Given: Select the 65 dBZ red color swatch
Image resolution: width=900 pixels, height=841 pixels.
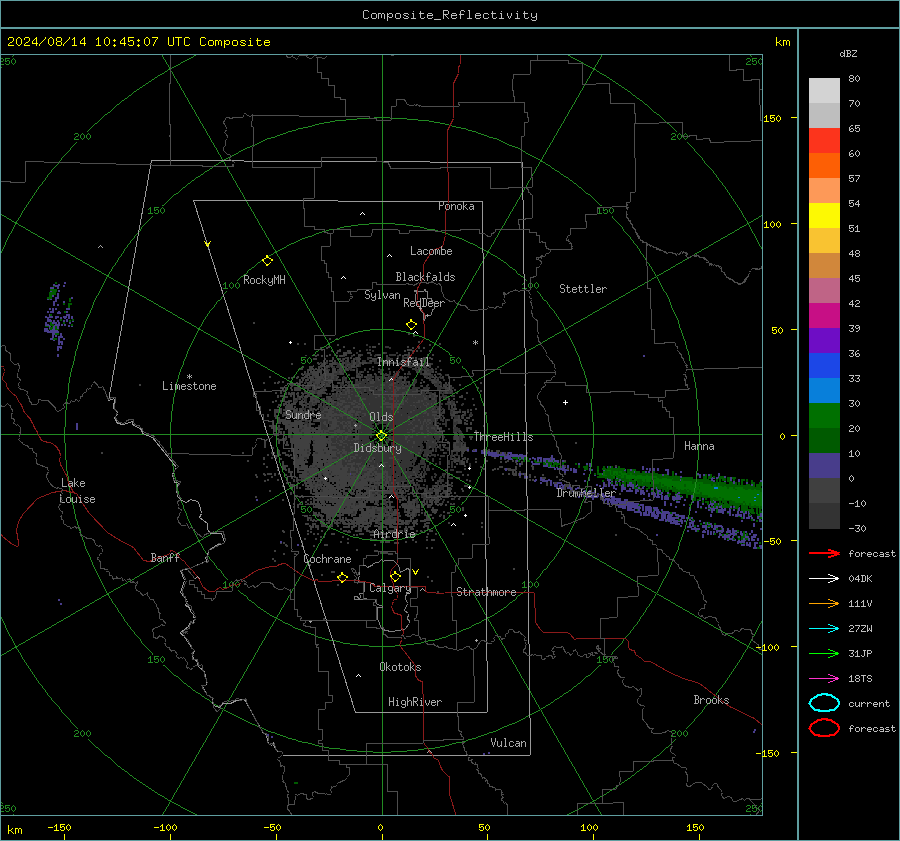Looking at the screenshot, I should [824, 140].
